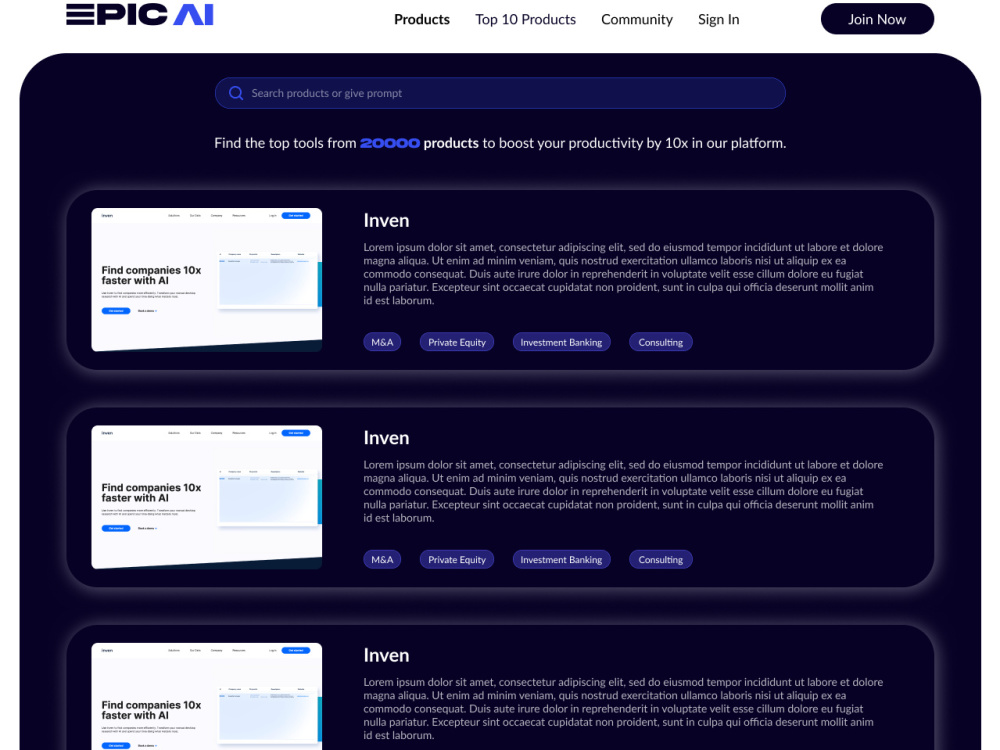This screenshot has width=1000, height=750.
Task: Click first card's Lorem ipsum description
Action: point(623,274)
